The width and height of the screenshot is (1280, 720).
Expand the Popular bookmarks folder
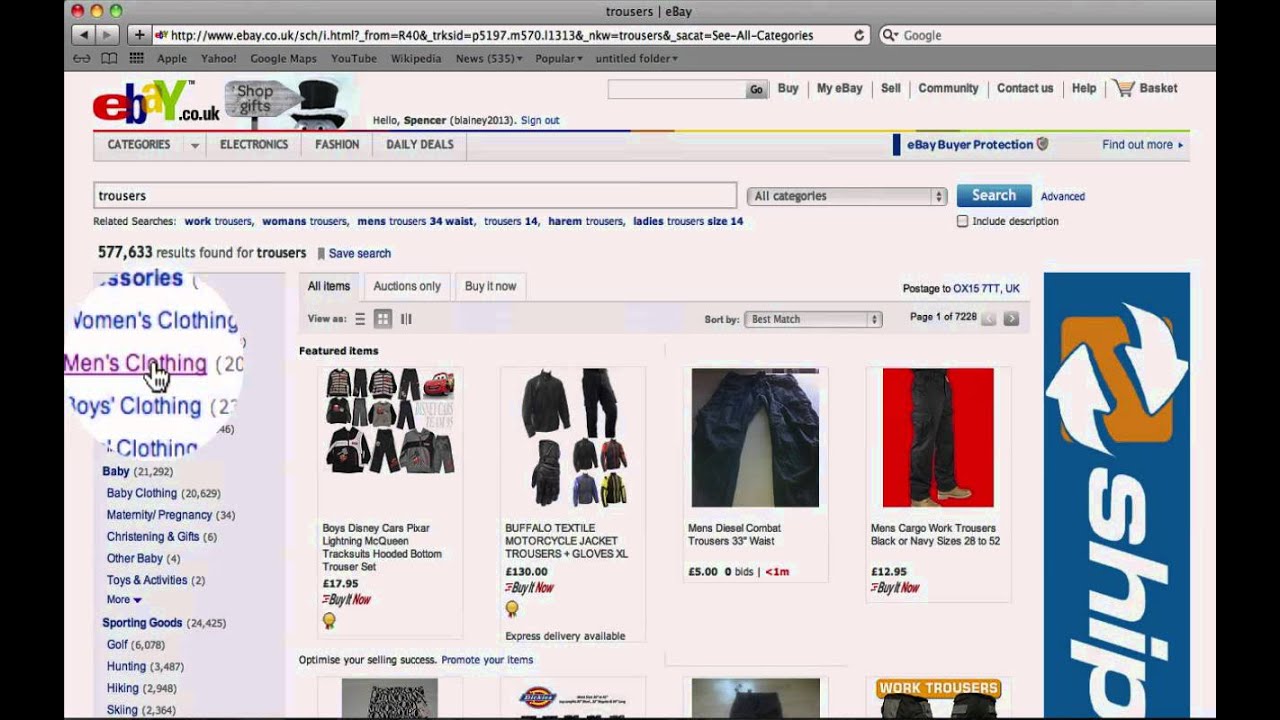pos(559,58)
